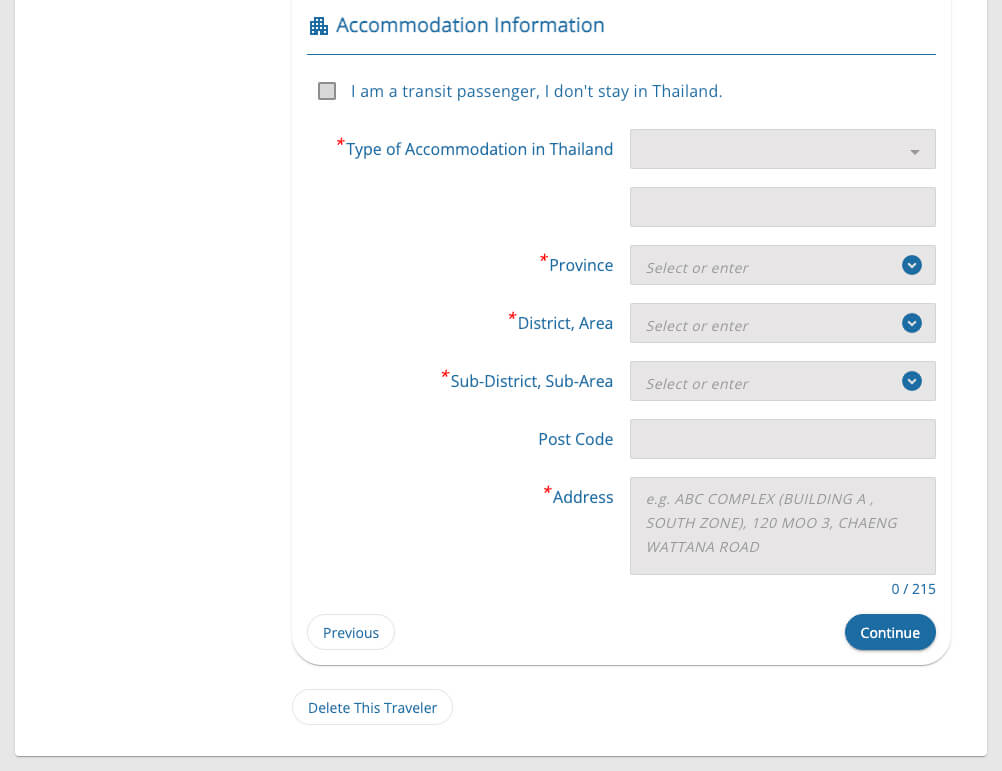Click the Type of Accommodation in Thailand label

(x=479, y=149)
